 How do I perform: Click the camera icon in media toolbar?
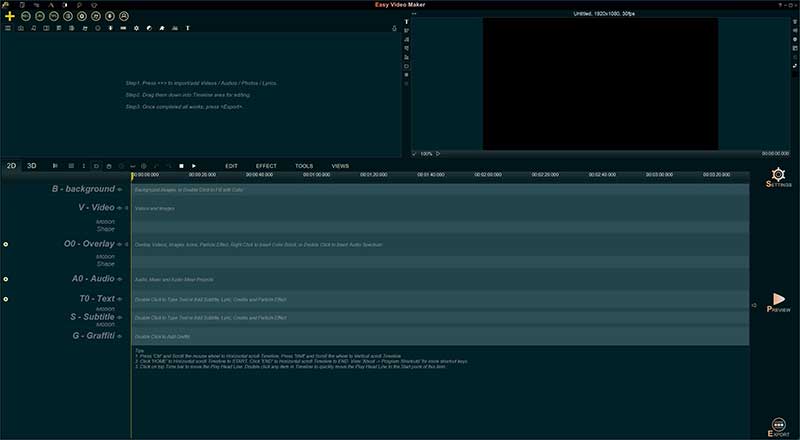tap(21, 28)
